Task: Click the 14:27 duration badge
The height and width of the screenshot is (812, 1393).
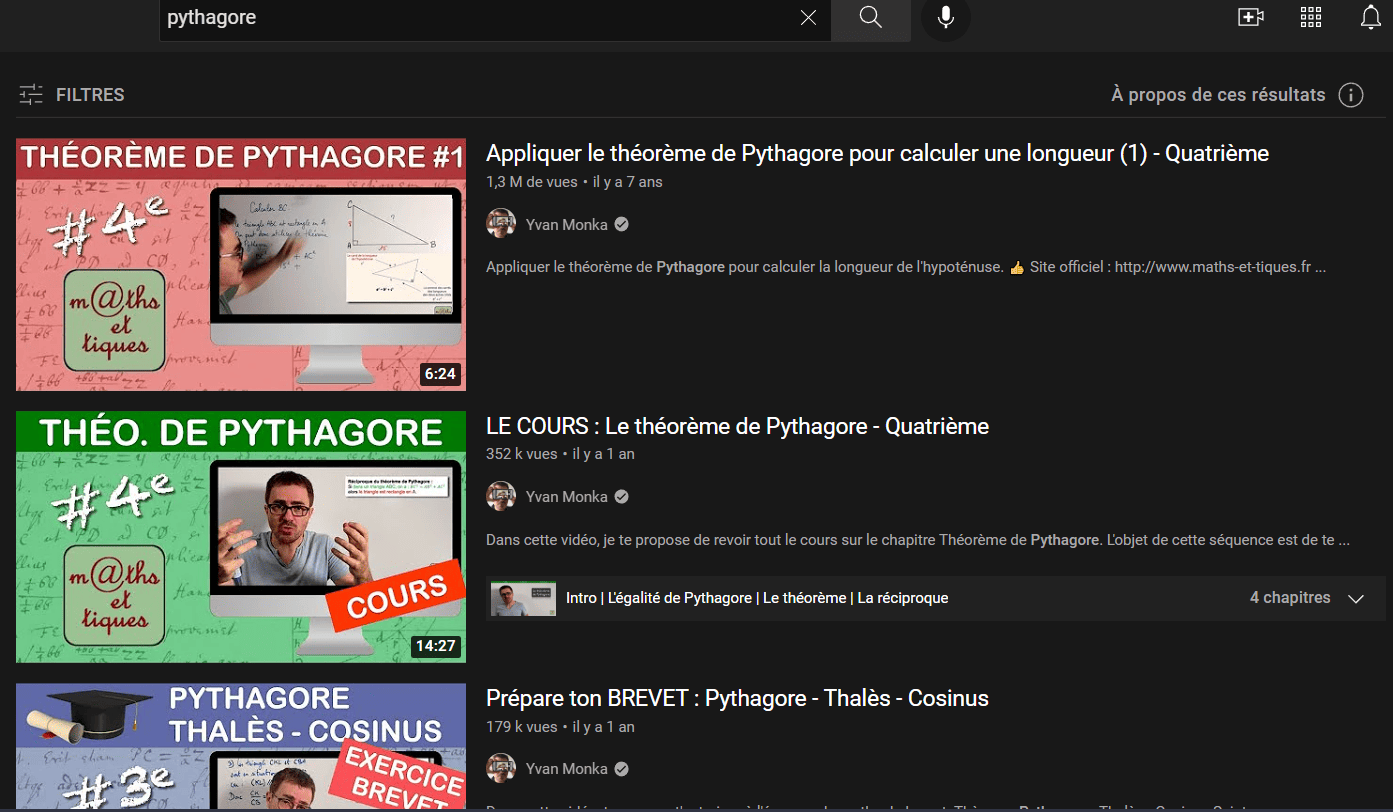Action: coord(436,646)
